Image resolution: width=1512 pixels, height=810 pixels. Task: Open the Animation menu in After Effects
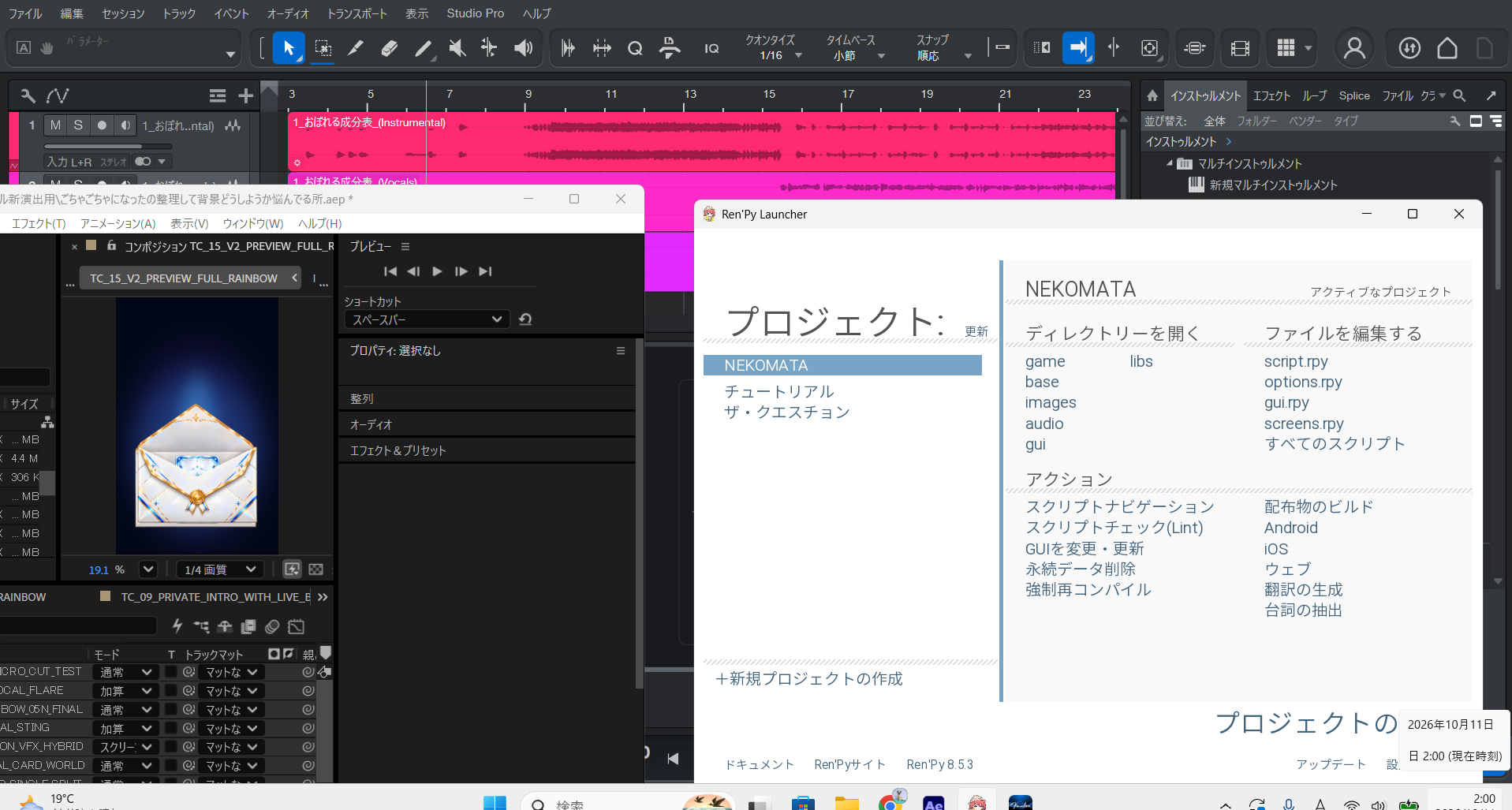tap(118, 223)
